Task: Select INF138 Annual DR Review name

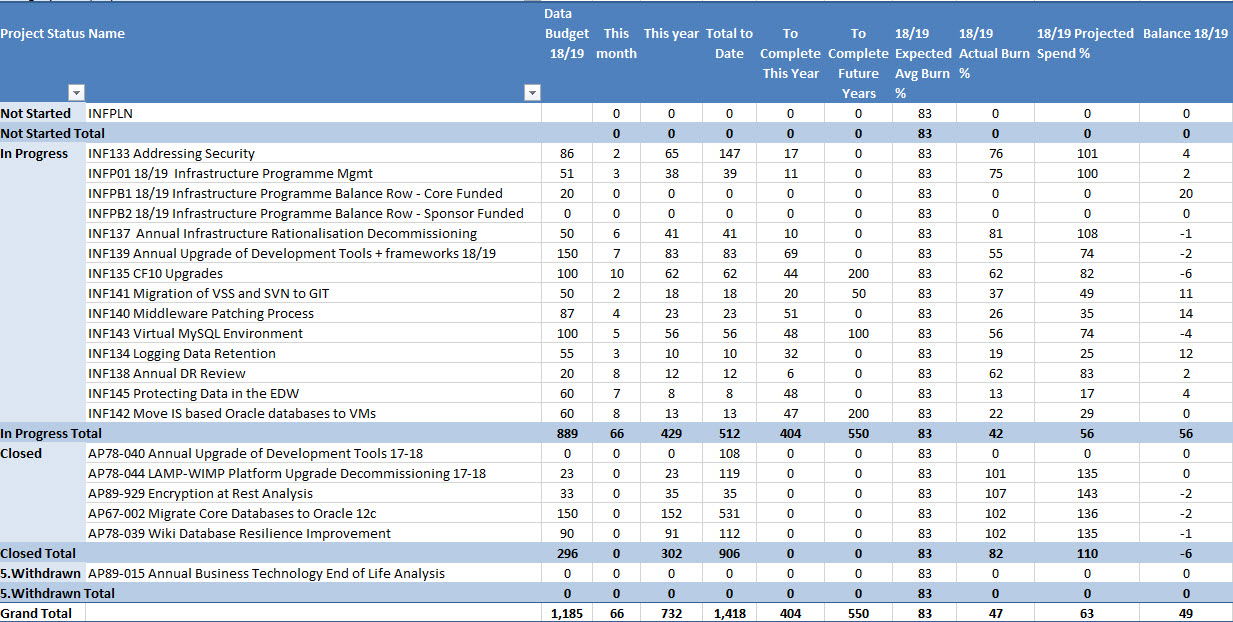Action: click(166, 373)
